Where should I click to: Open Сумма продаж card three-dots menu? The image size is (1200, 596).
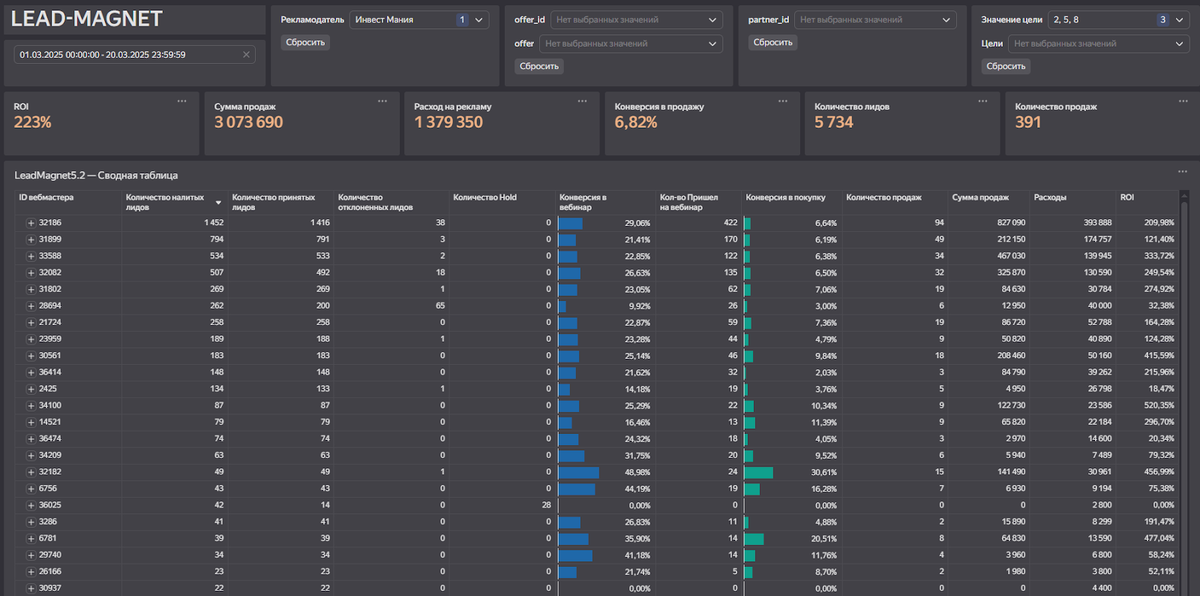[382, 101]
